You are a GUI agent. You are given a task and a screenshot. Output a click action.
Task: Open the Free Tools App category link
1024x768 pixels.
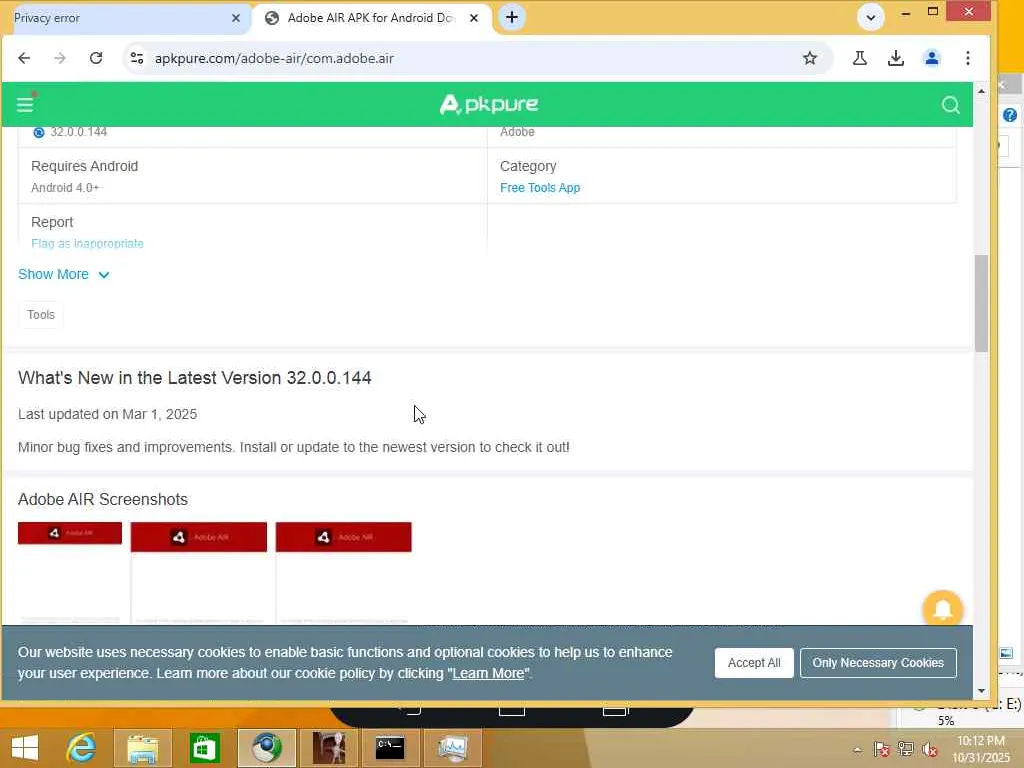tap(539, 187)
